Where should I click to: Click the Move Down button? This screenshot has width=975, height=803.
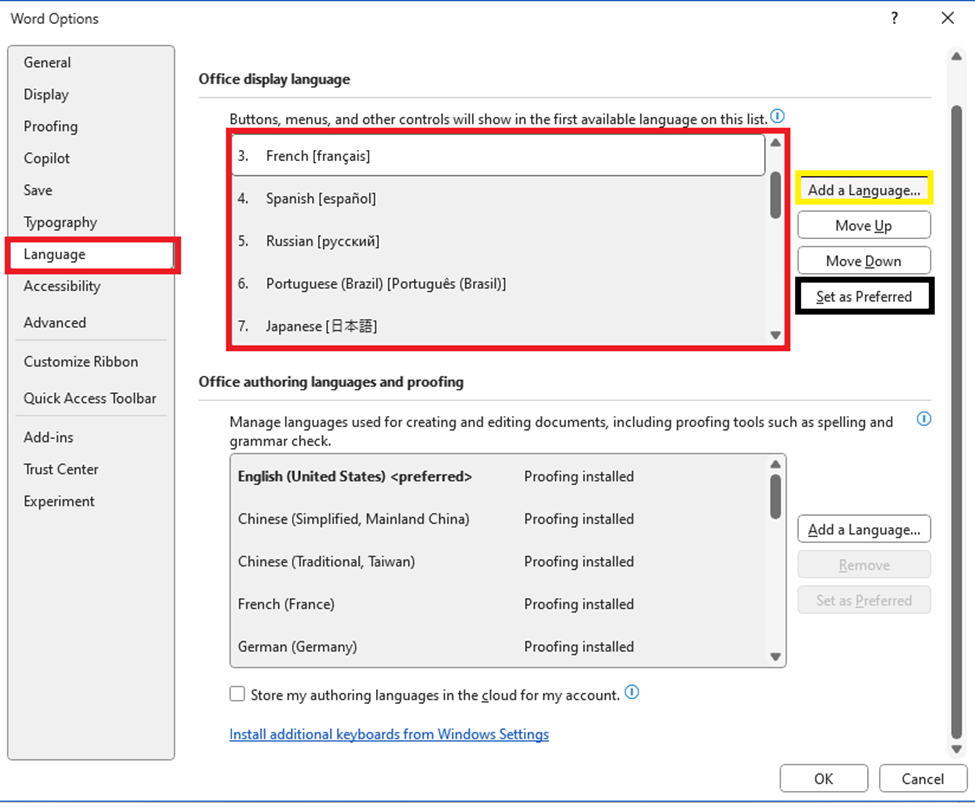(864, 261)
